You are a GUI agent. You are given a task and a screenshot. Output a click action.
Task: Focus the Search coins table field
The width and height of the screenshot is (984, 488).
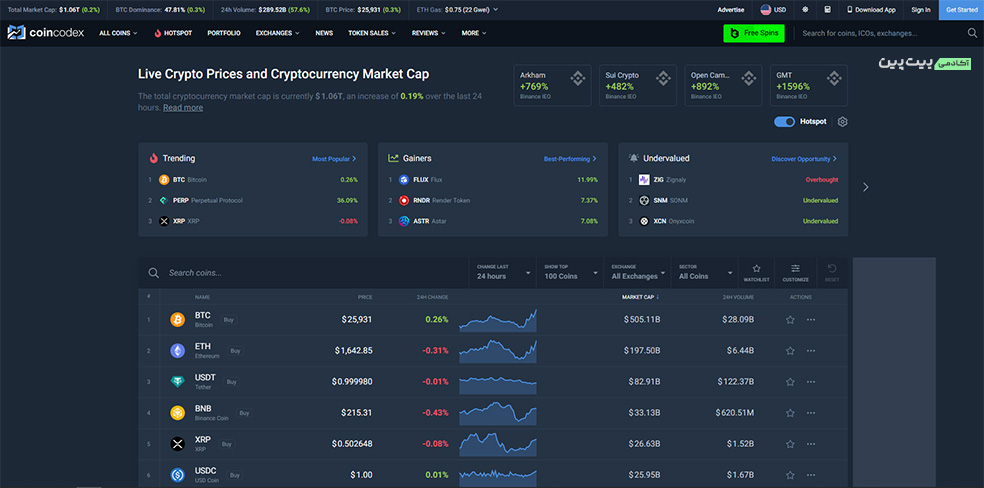303,273
